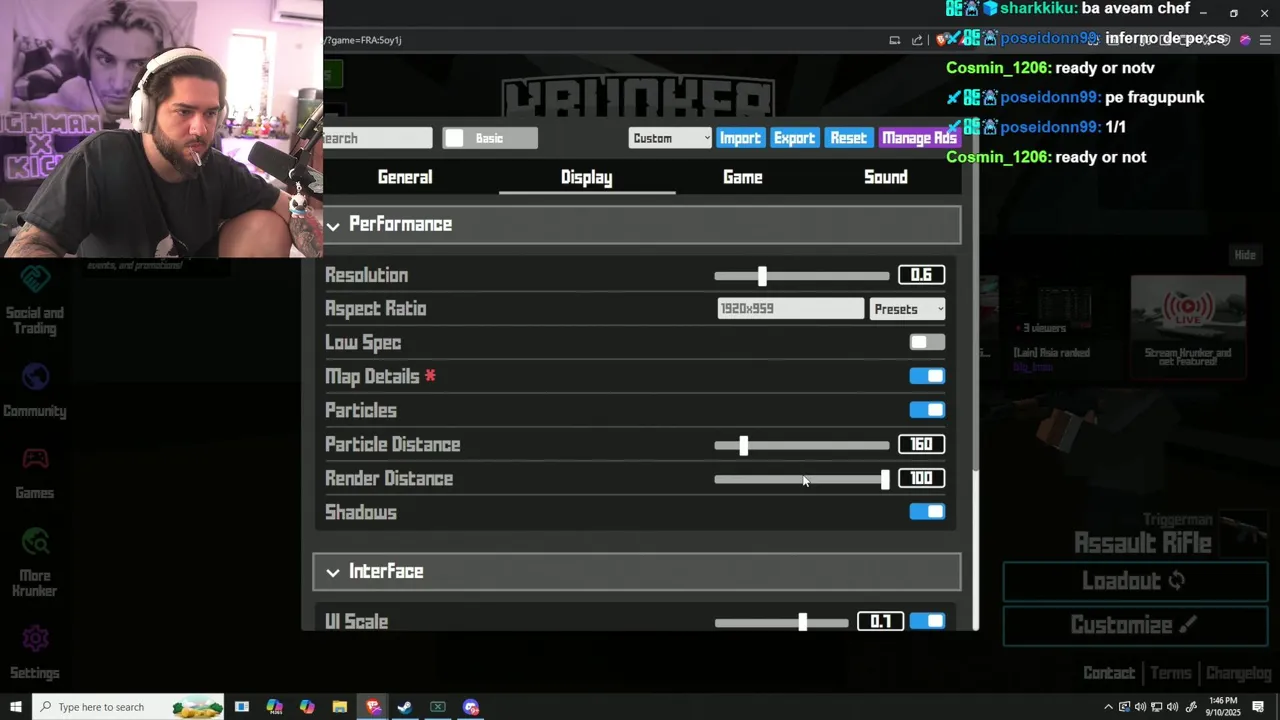
Task: Open the Changelog link
Action: coord(1238,673)
